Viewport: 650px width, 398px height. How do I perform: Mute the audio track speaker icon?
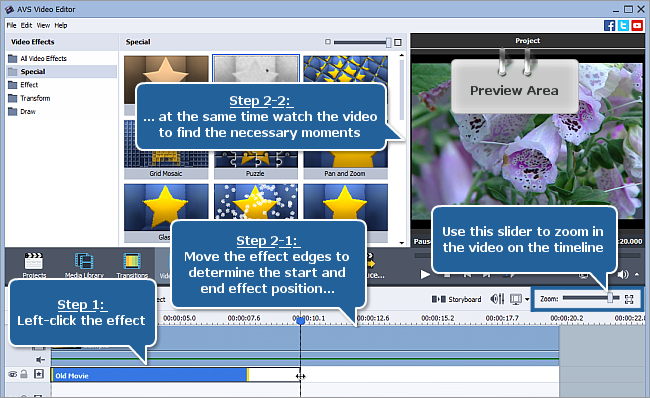pos(40,359)
